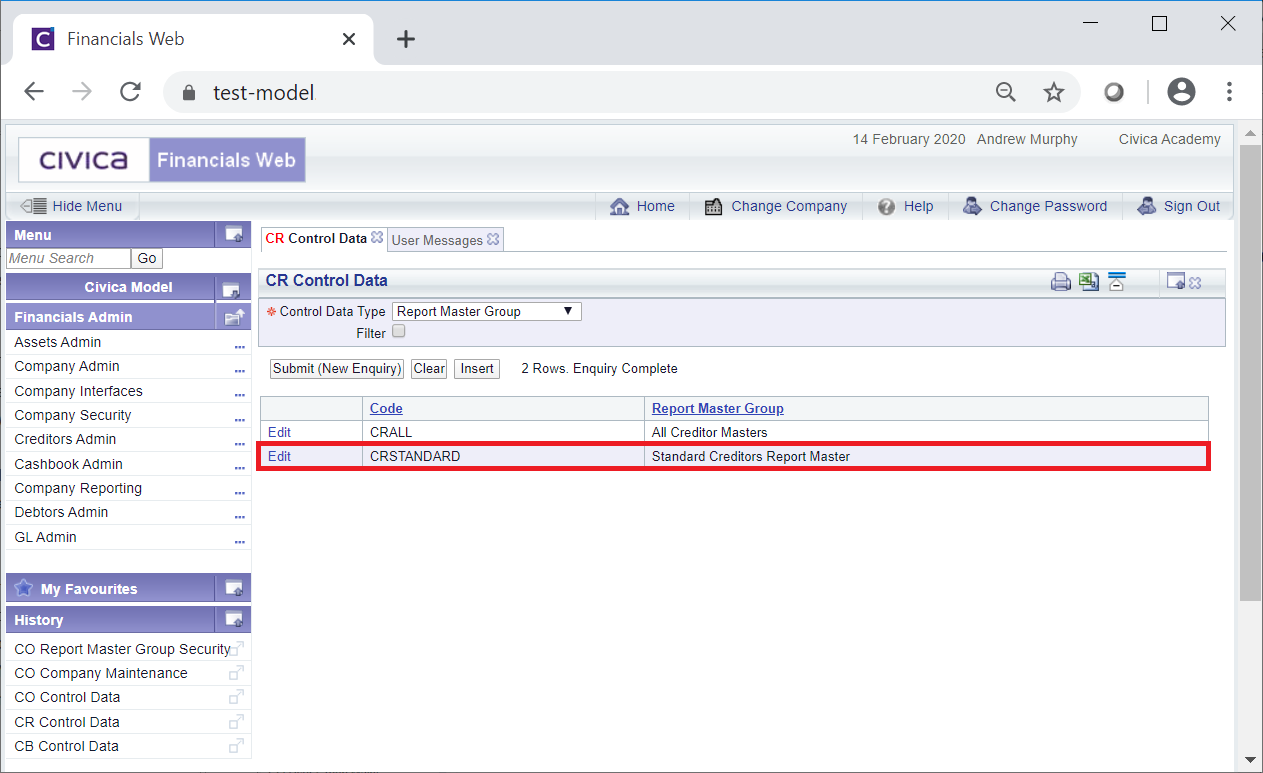Screen dimensions: 1263x773
Task: Edit the CRSTANDARD row
Action: click(x=279, y=456)
